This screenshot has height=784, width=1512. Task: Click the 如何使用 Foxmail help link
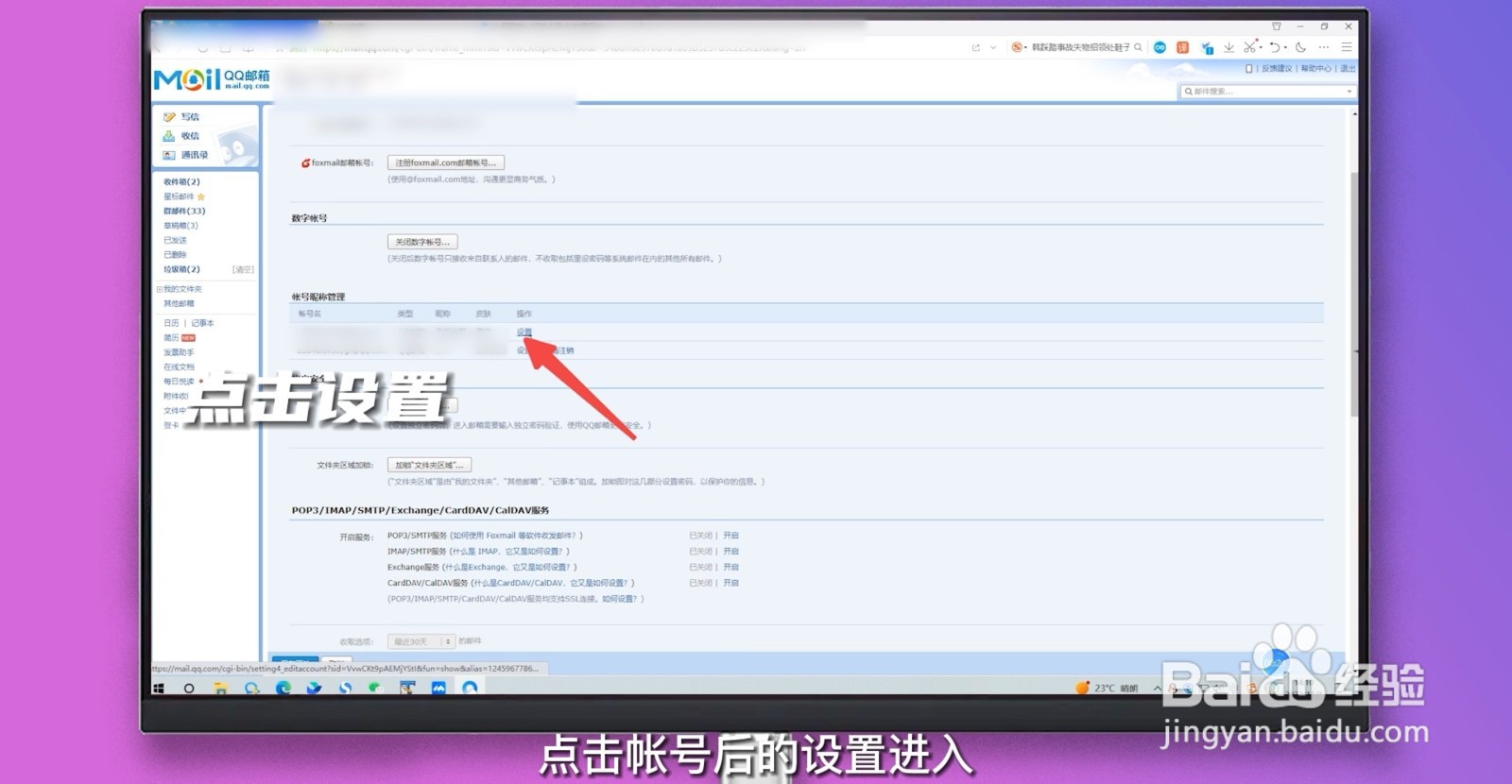[515, 536]
